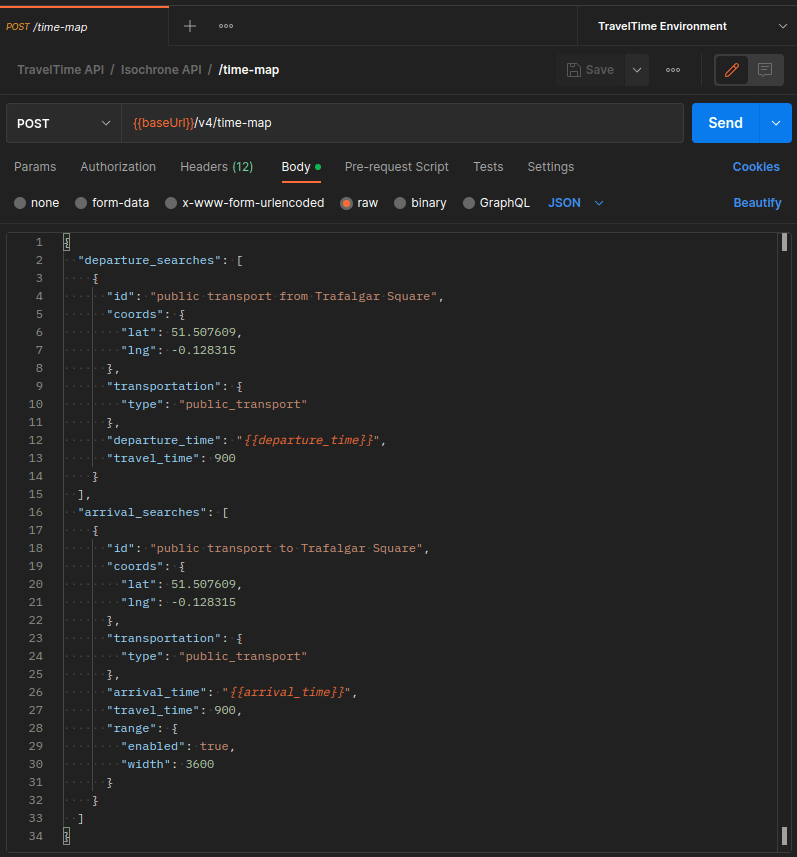Switch to the Headers (12) tab
This screenshot has width=797, height=857.
click(x=216, y=167)
